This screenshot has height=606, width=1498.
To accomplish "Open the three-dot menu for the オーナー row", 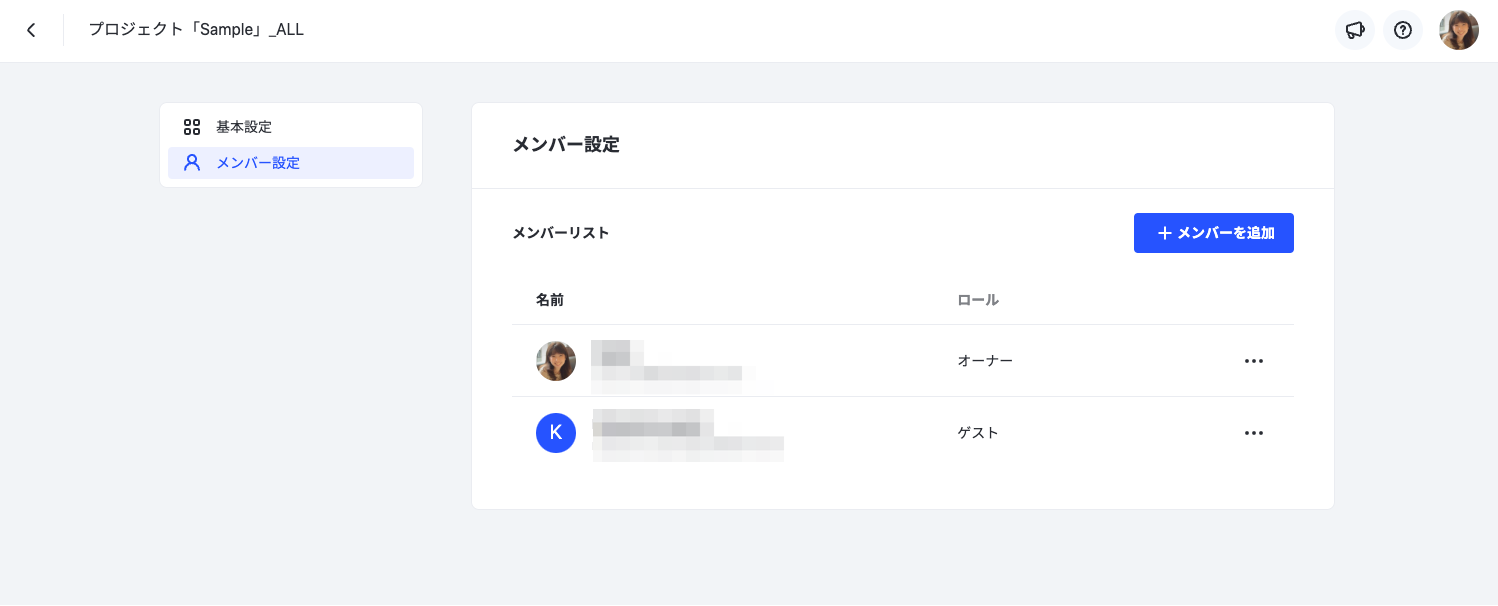I will tap(1254, 361).
